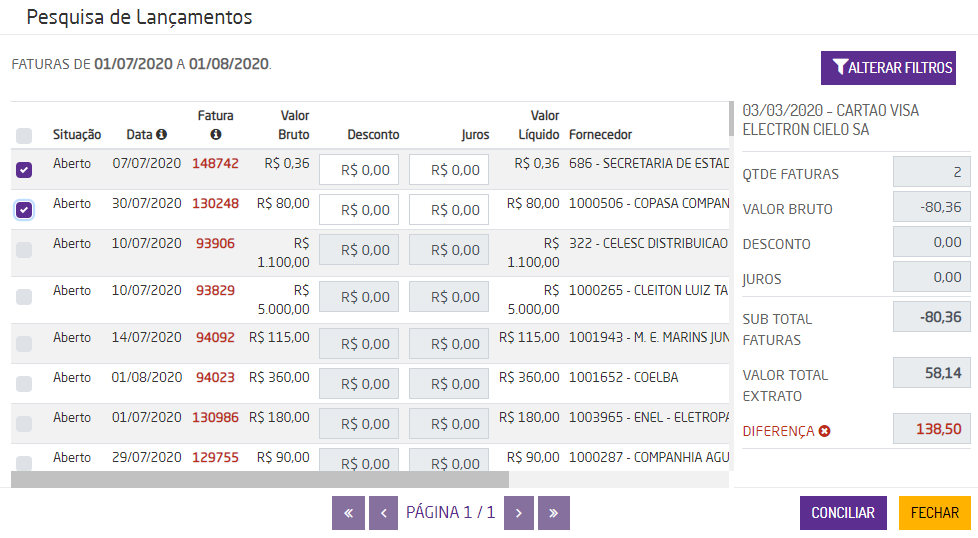
Task: Toggle the select-all checkbox in table header
Action: click(x=24, y=135)
